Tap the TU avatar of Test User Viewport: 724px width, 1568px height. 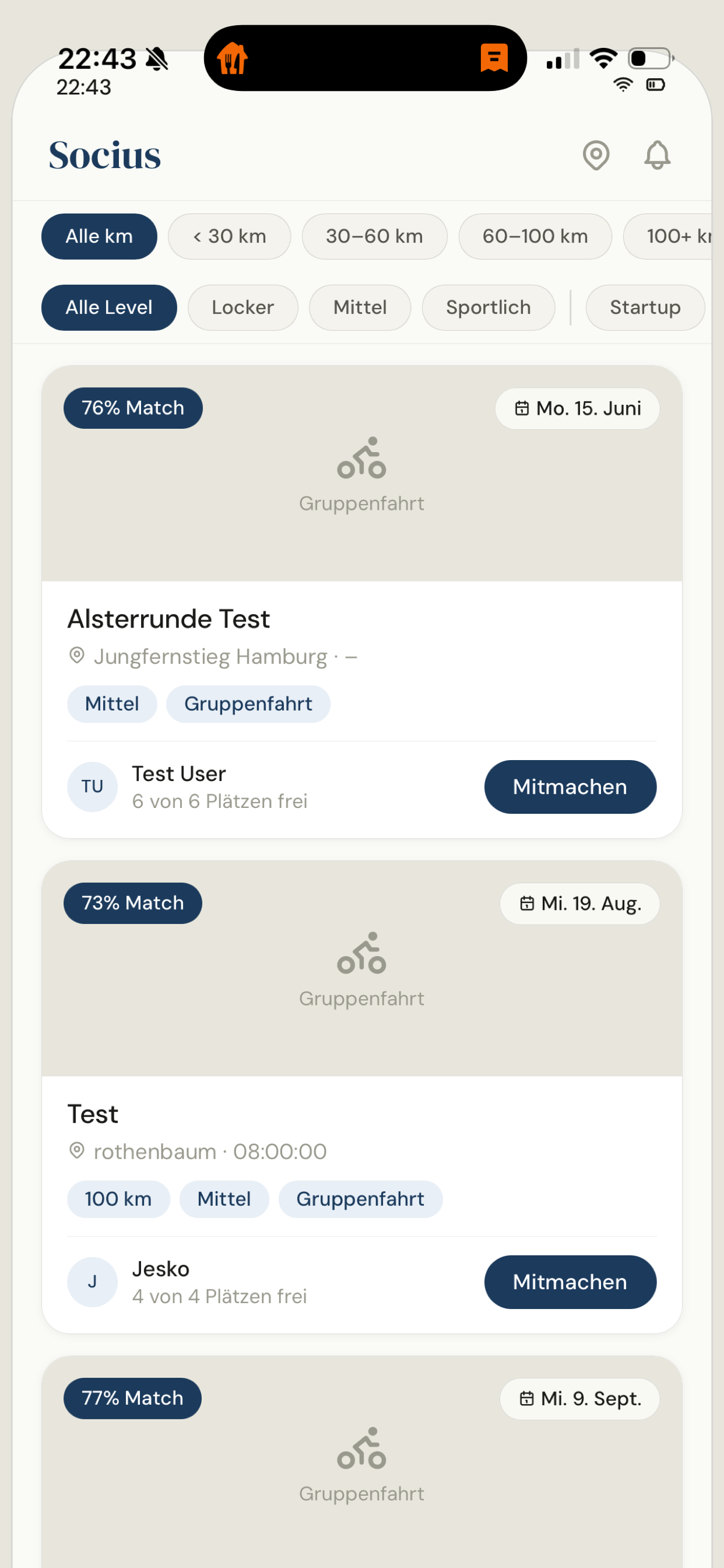(x=92, y=786)
